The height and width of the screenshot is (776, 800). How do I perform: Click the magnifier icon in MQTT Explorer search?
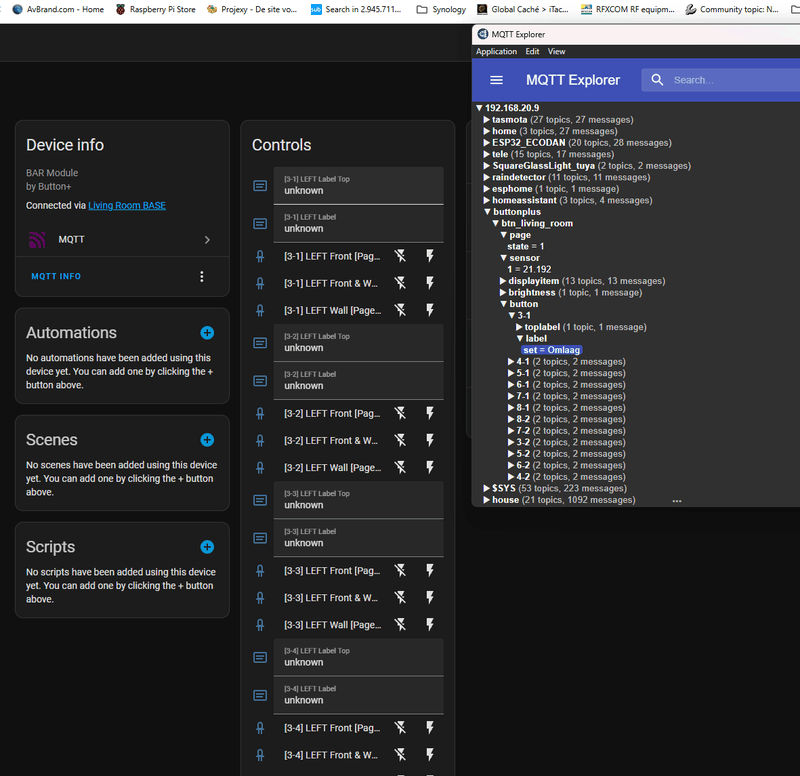click(657, 80)
